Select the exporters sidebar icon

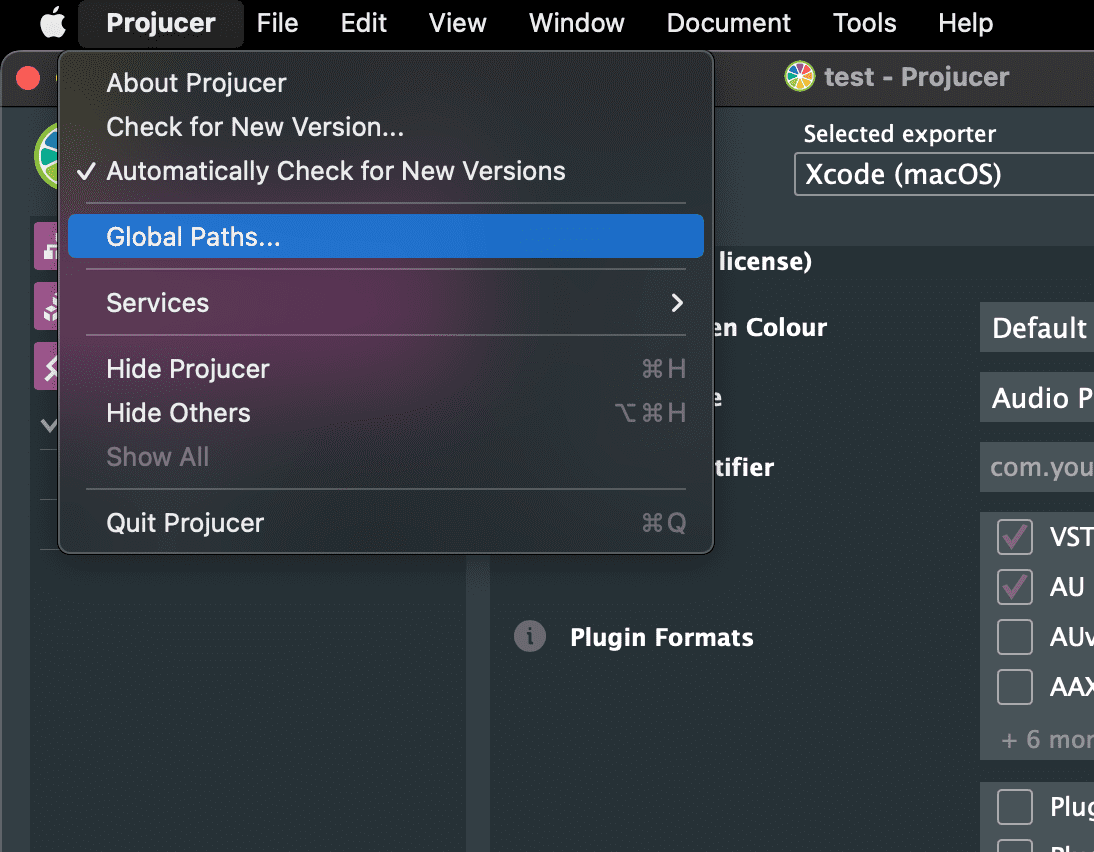pos(47,366)
